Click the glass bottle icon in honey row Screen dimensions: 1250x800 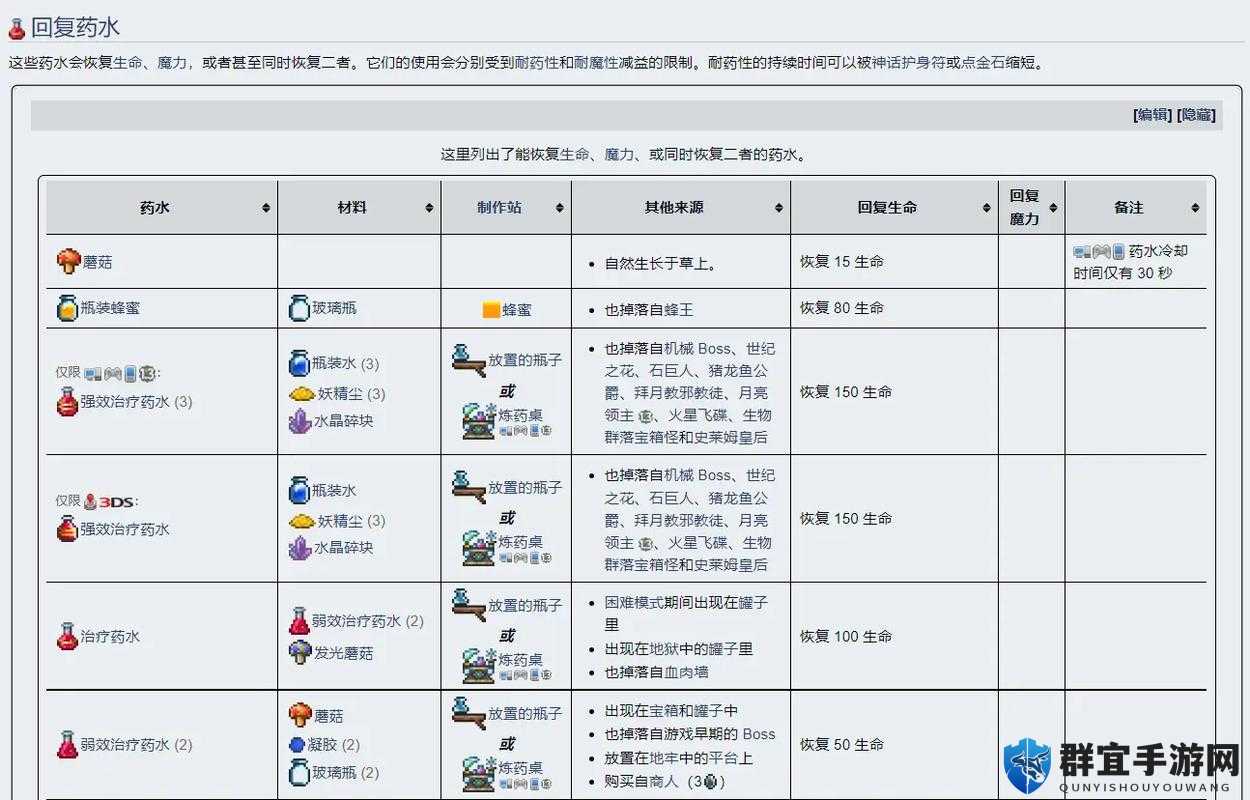pos(299,308)
